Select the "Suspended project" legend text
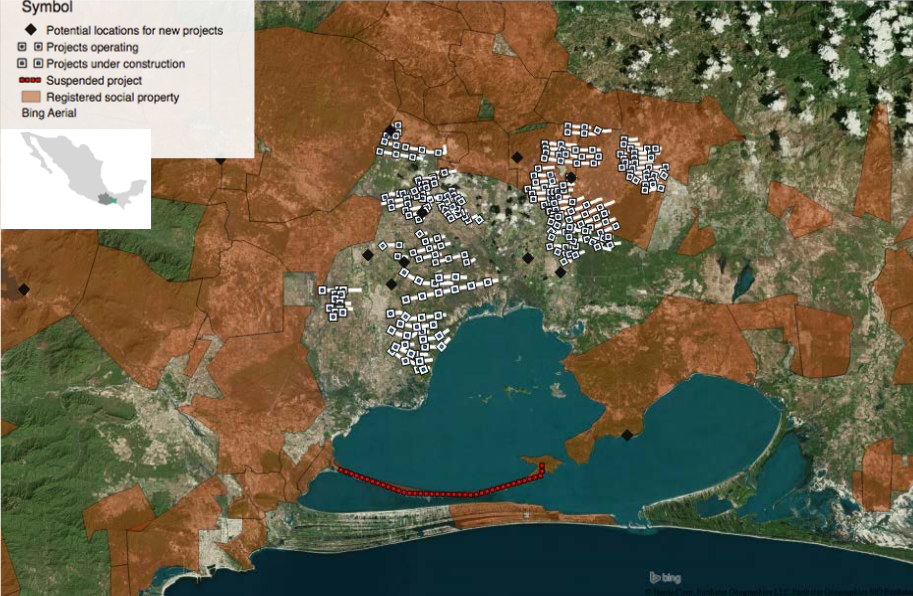This screenshot has width=913, height=596. click(x=94, y=80)
